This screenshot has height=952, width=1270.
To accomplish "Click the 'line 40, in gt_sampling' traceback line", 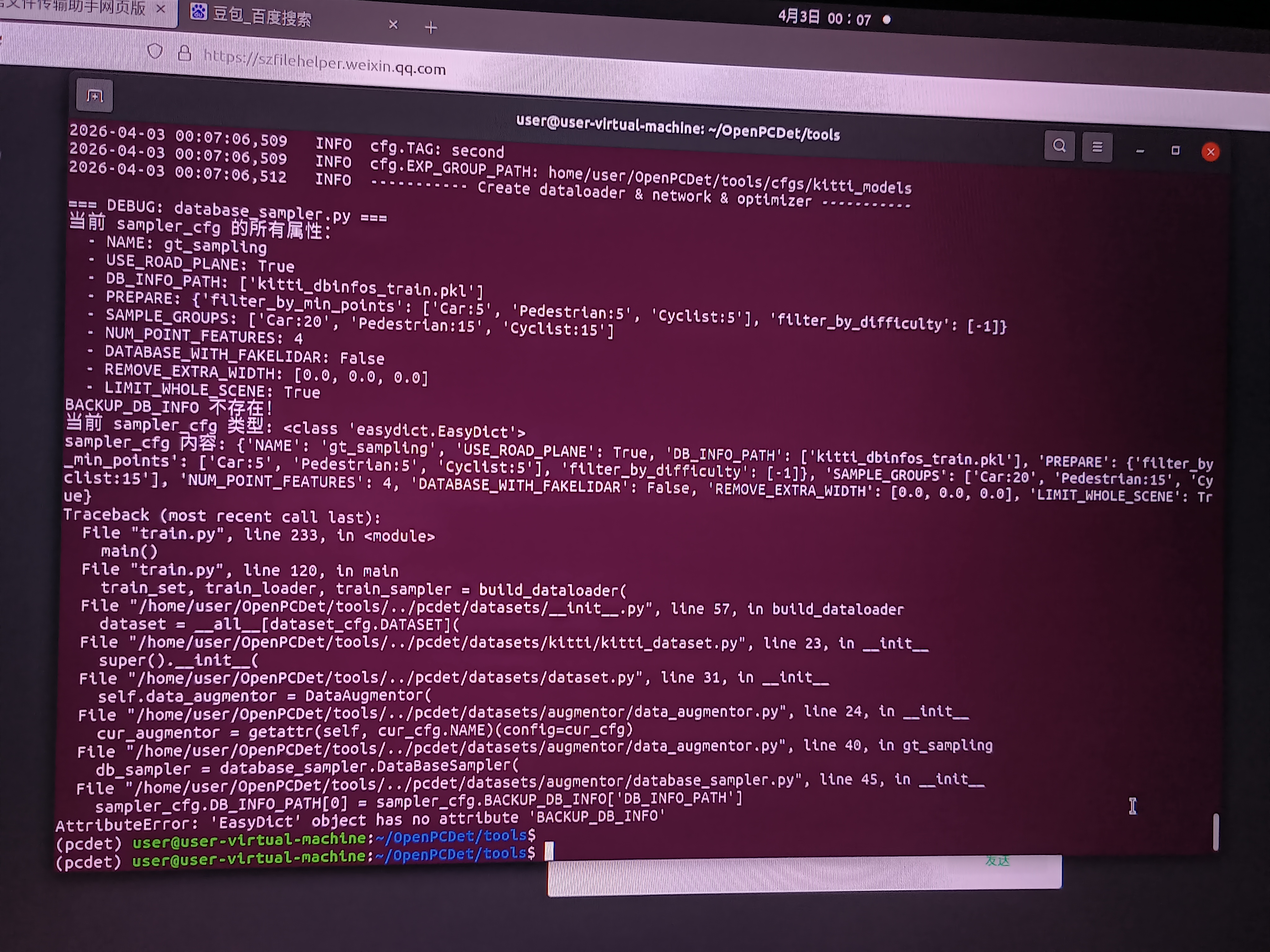I will click(535, 748).
